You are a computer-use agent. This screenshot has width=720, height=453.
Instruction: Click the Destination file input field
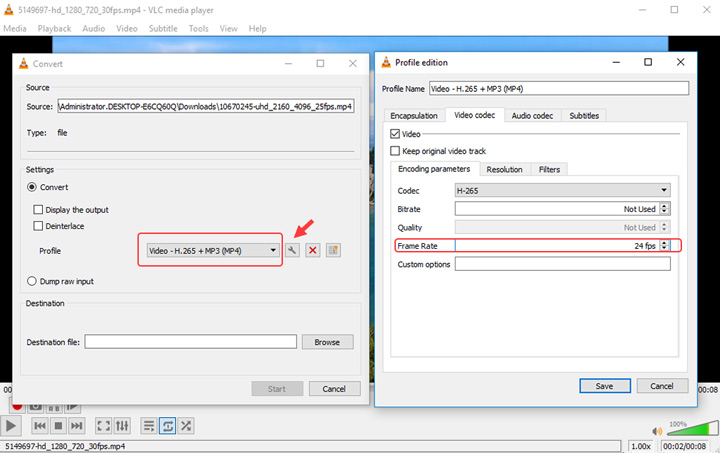(x=191, y=342)
